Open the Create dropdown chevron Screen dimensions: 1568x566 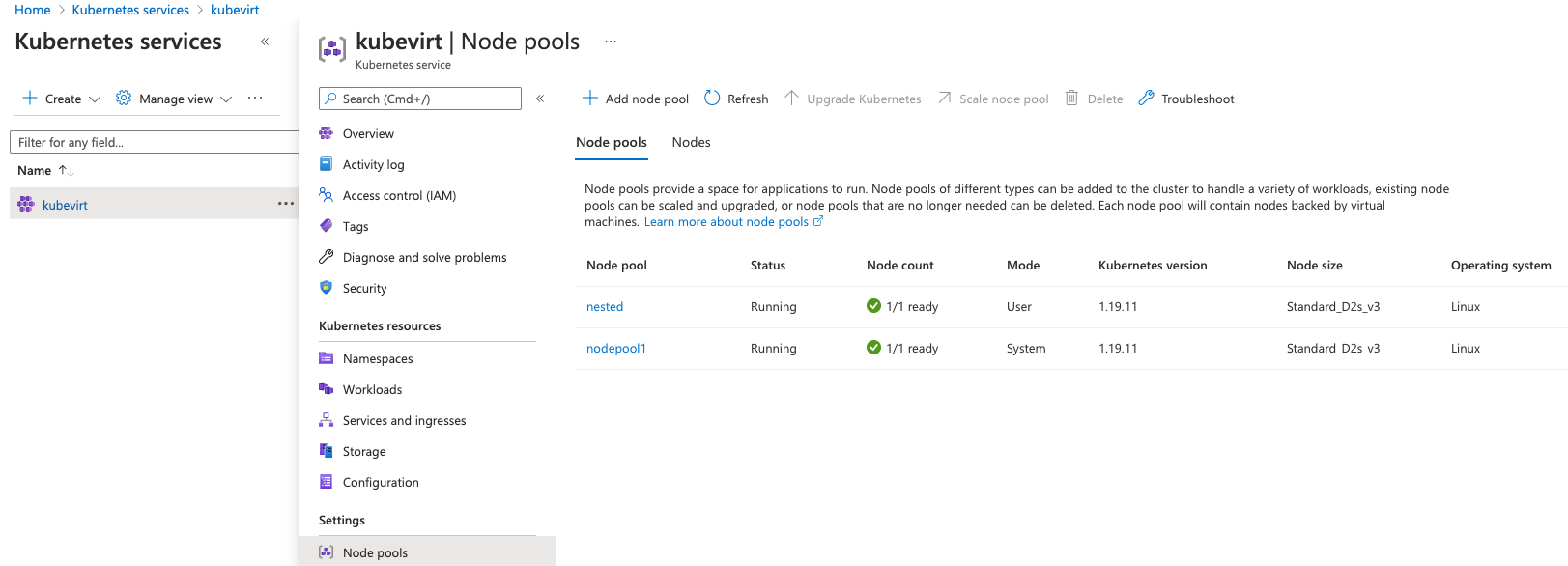(95, 99)
